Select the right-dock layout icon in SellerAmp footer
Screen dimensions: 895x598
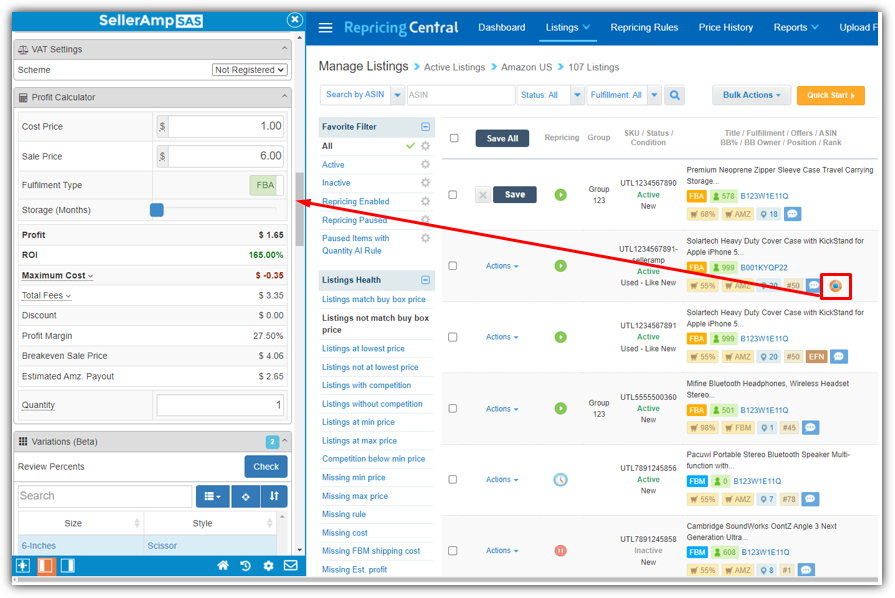pyautogui.click(x=67, y=565)
